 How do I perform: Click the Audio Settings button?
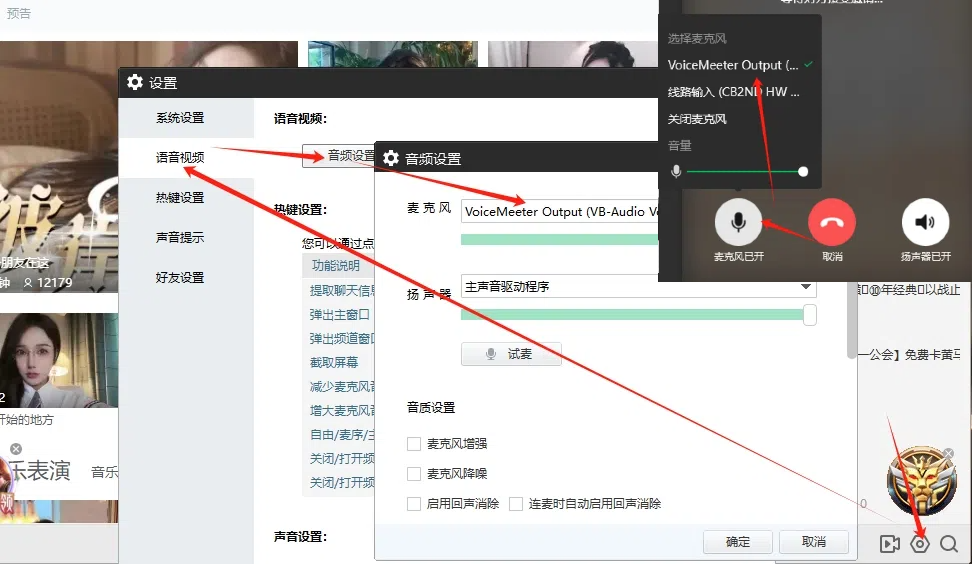(338, 156)
